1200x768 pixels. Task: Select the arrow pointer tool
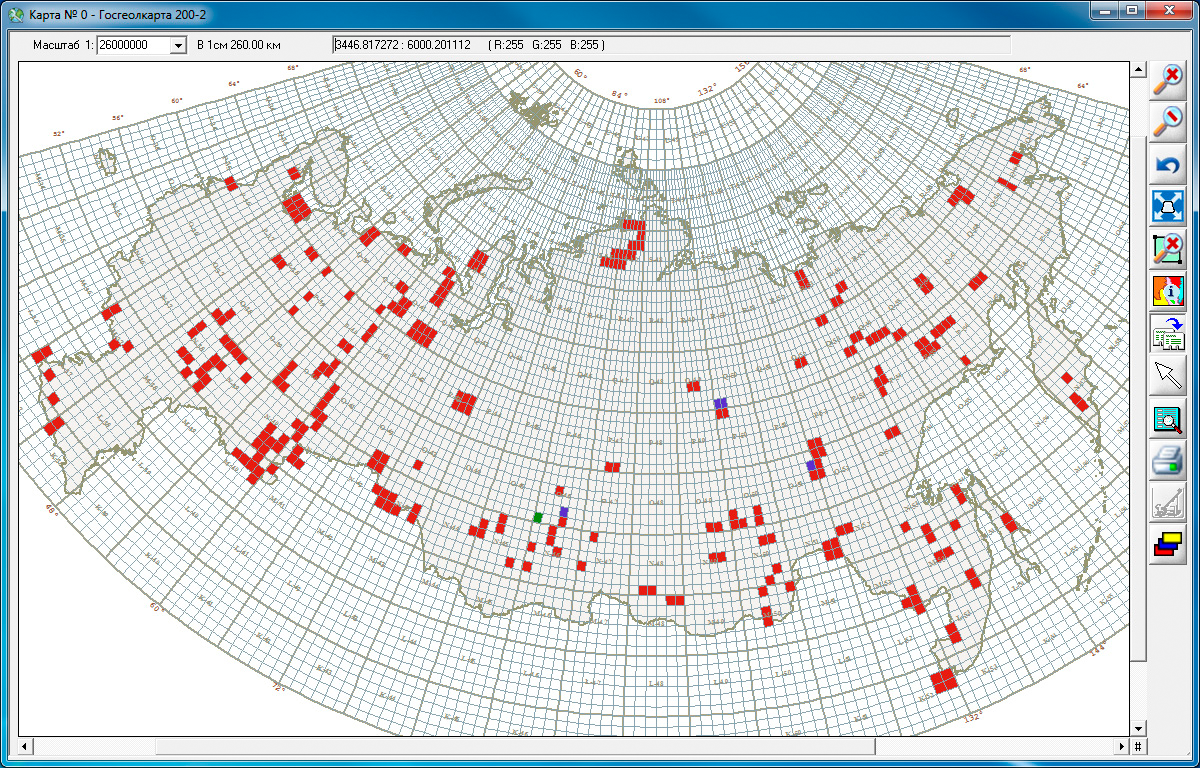(1167, 376)
